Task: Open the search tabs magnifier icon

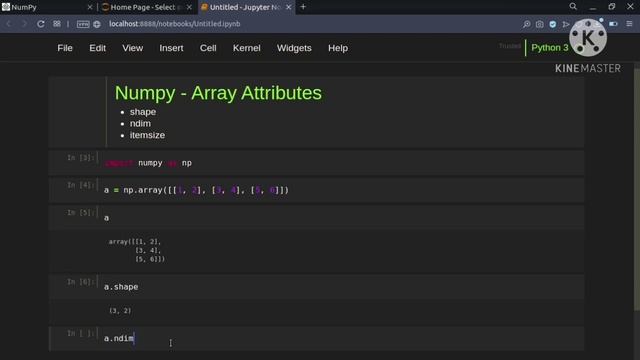Action: [573, 7]
